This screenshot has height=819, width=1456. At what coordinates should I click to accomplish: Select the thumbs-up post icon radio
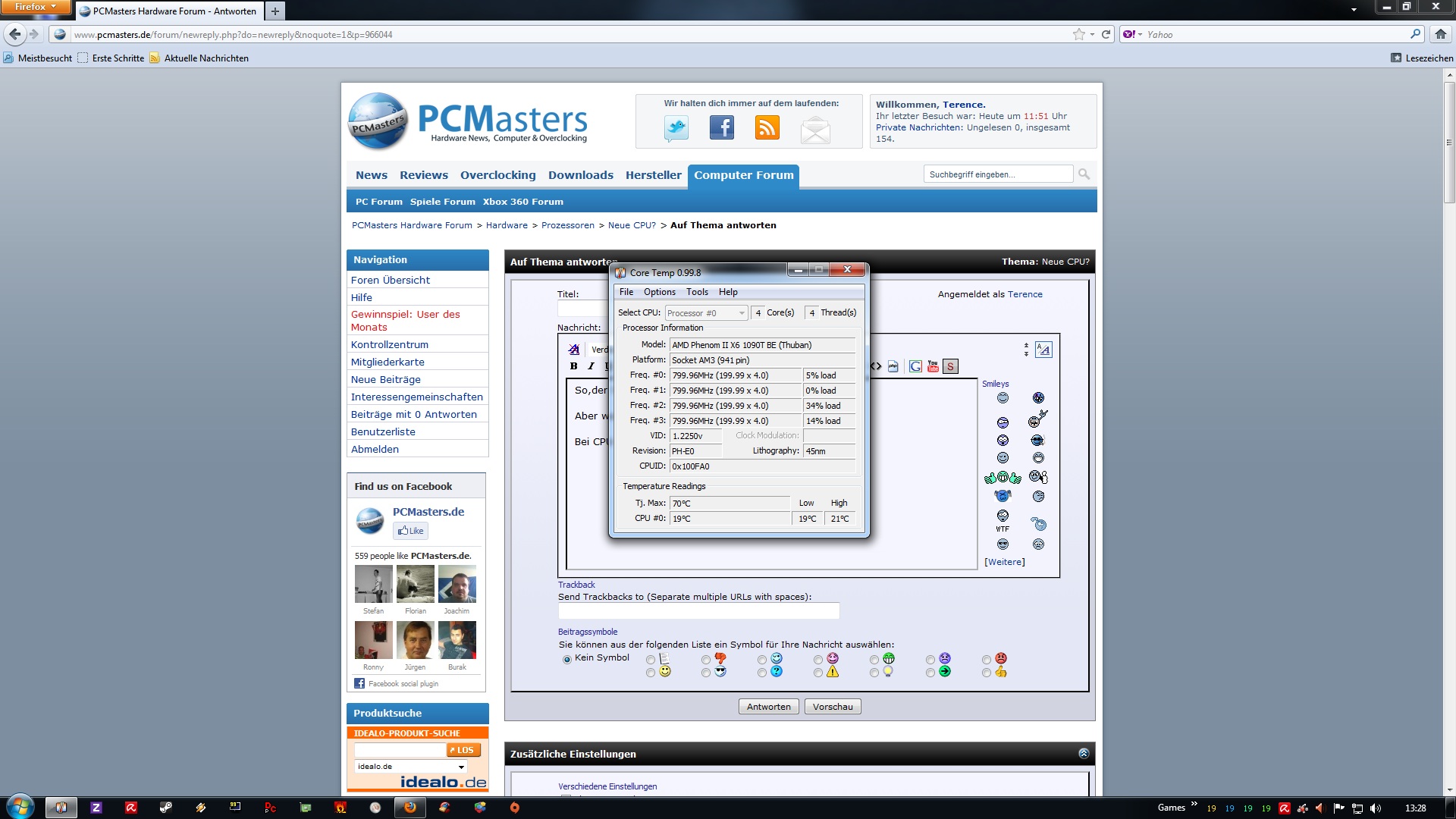(x=987, y=673)
